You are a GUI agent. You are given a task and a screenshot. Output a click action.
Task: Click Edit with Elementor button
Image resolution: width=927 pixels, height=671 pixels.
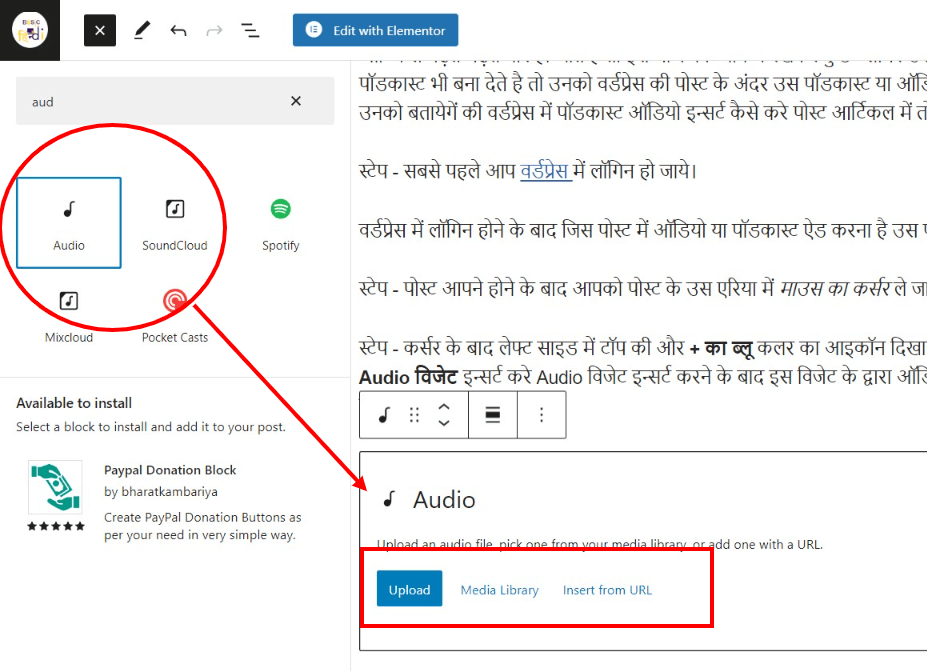375,30
